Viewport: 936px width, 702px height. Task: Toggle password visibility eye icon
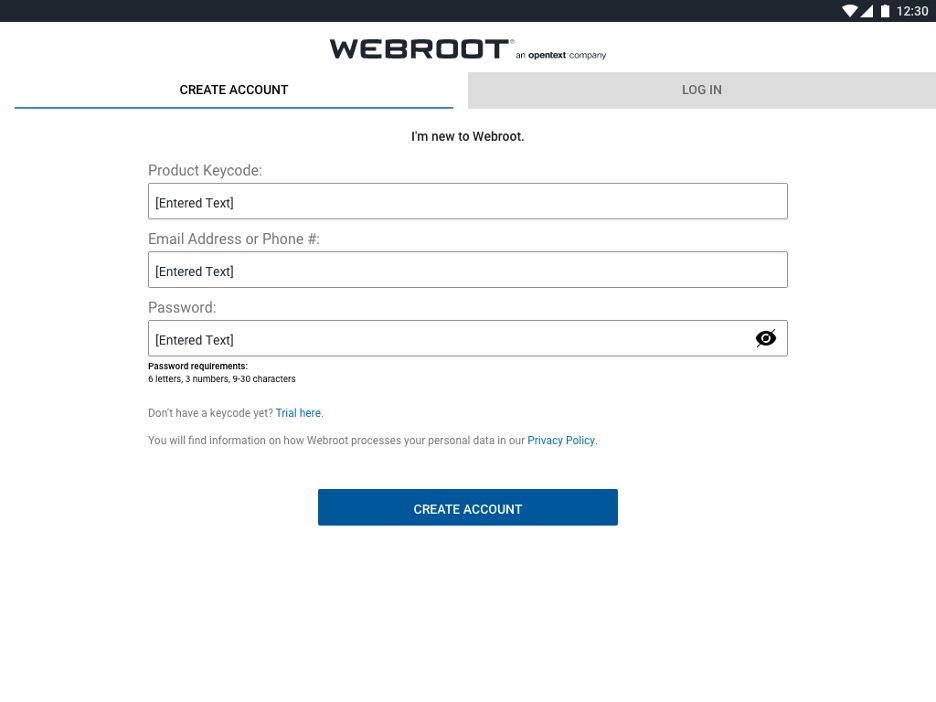coord(765,338)
